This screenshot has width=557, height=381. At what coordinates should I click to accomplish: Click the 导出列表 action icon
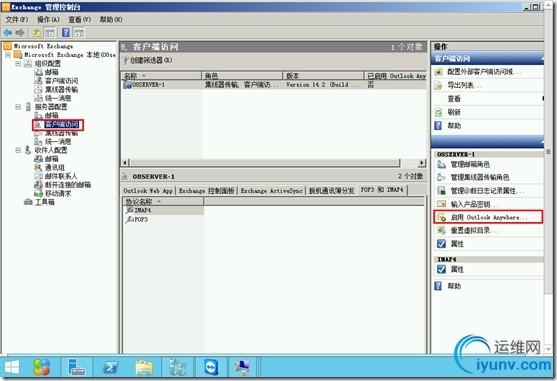pos(439,85)
